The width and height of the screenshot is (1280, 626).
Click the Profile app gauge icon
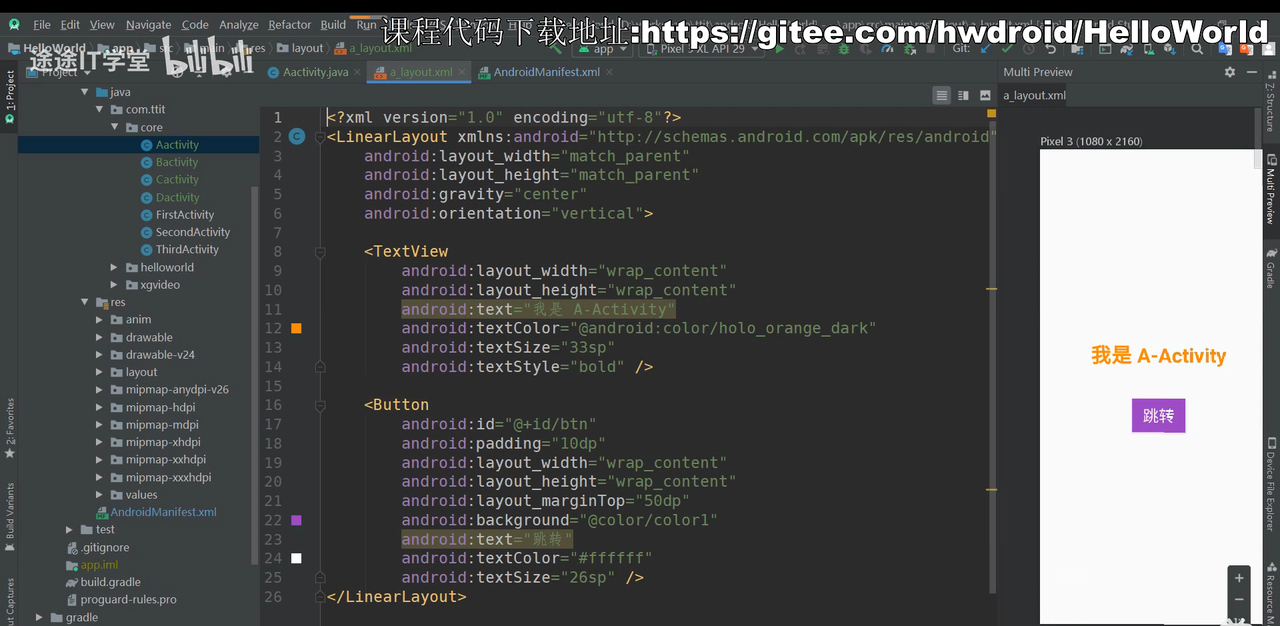887,48
